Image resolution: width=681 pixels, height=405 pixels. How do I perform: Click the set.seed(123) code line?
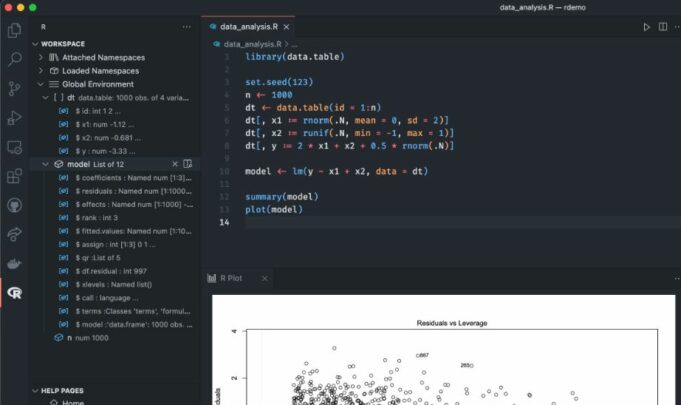tap(279, 82)
